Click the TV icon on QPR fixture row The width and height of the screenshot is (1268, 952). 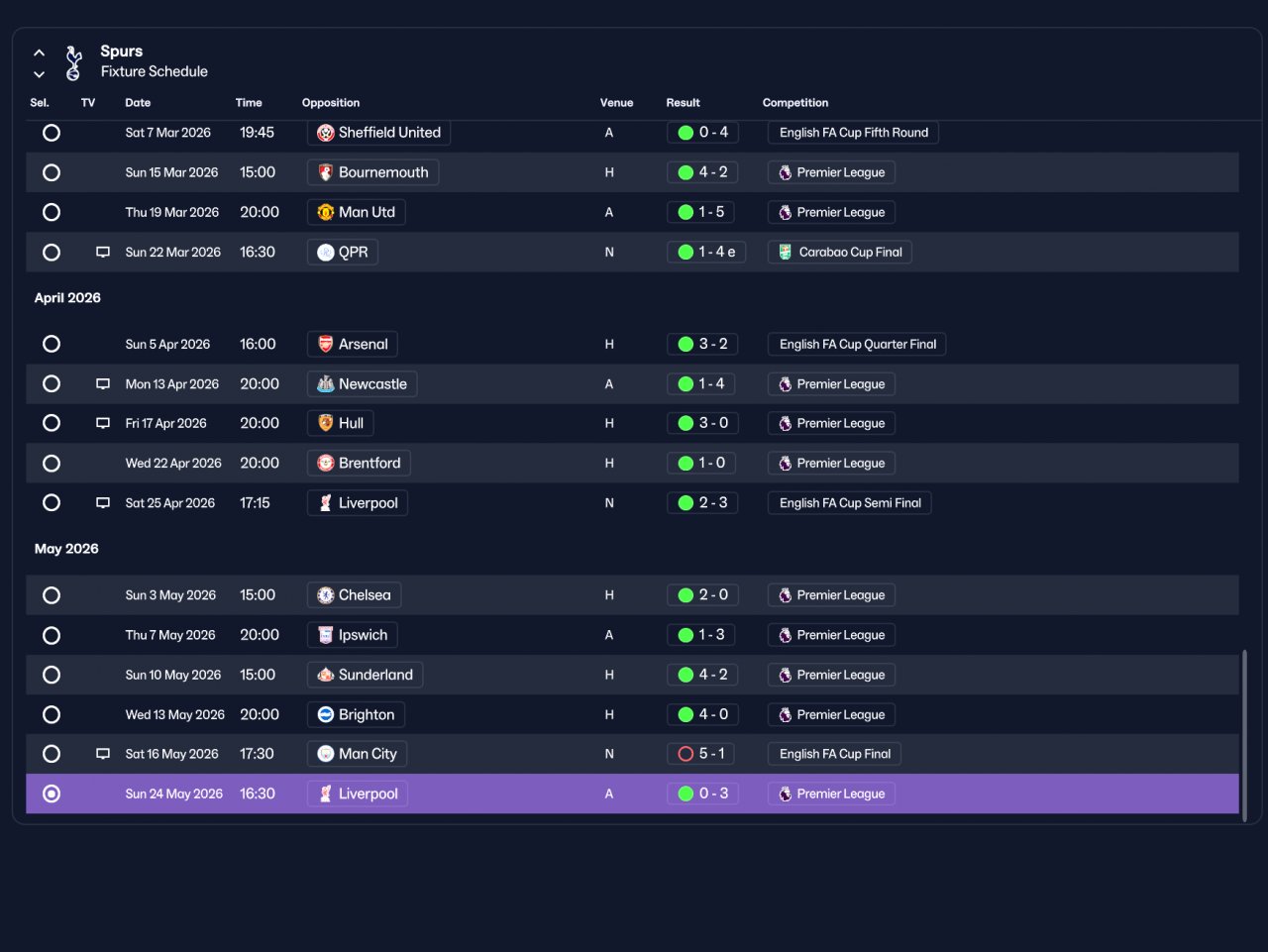[x=102, y=253]
